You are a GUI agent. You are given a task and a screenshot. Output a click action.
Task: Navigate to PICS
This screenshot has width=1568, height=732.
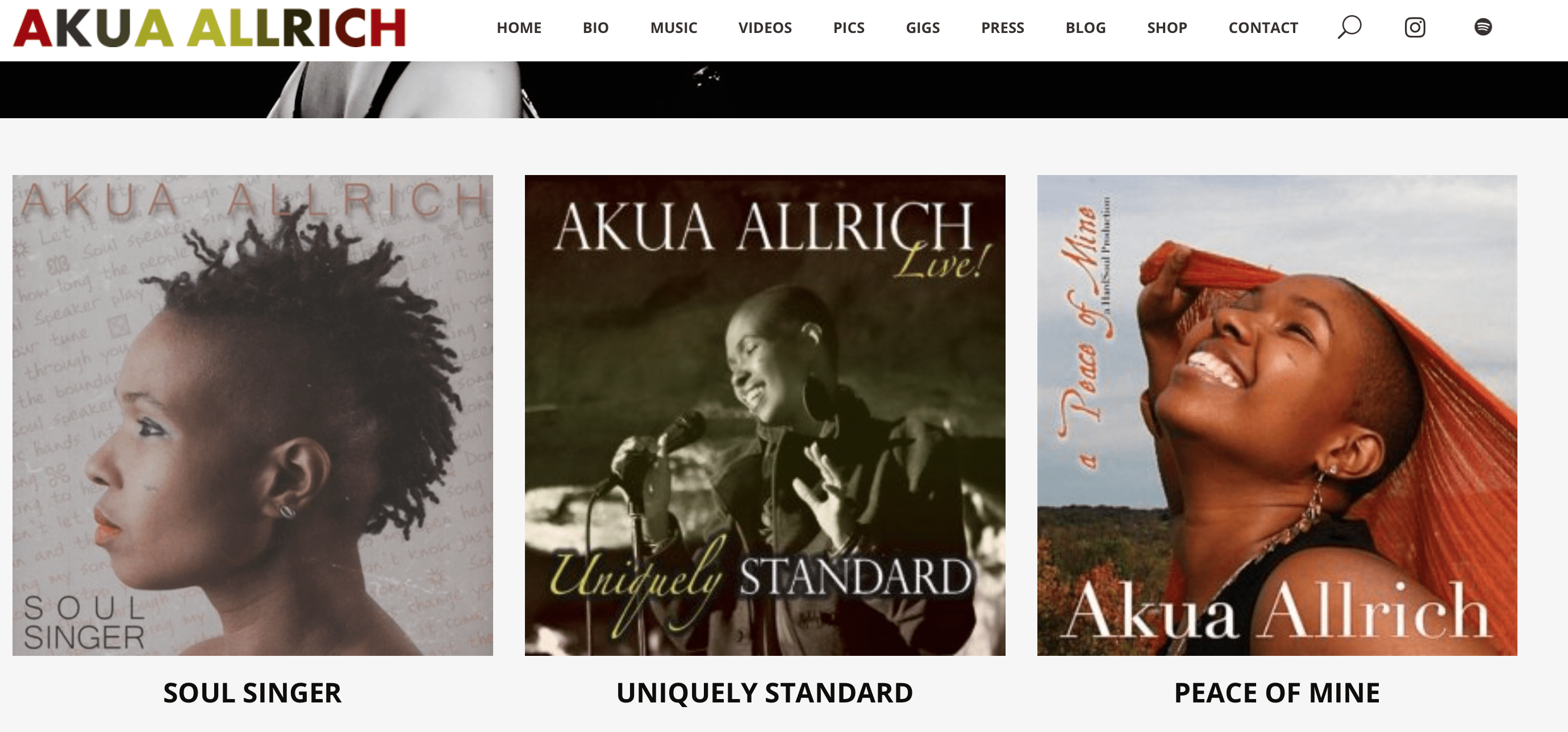(849, 27)
